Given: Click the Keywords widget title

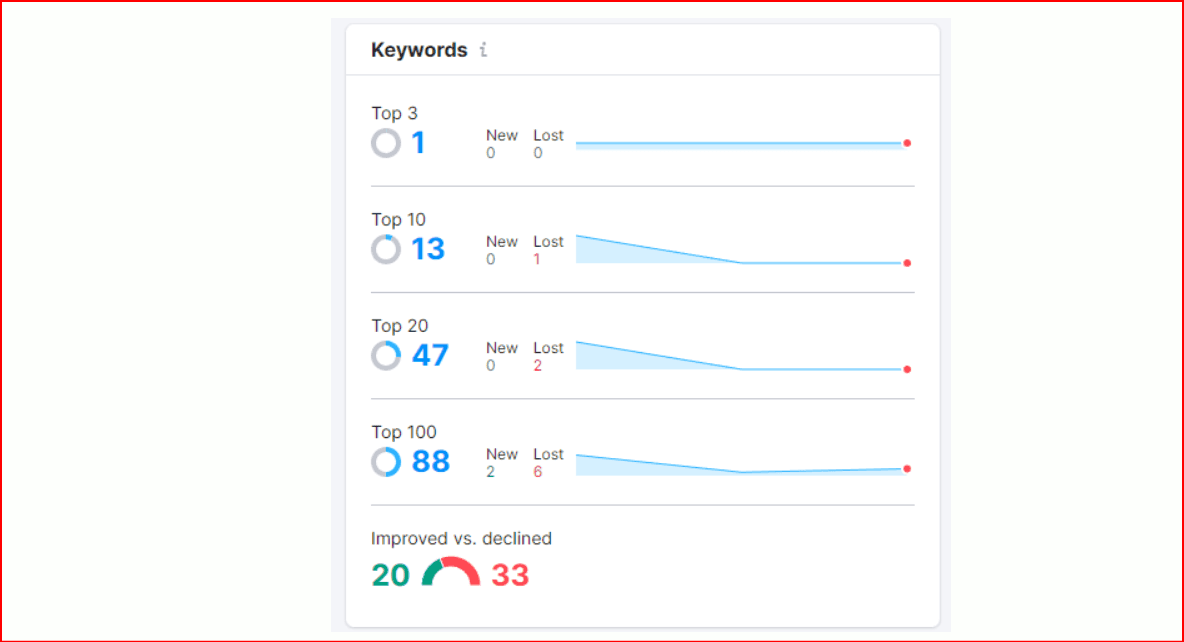Looking at the screenshot, I should [419, 50].
